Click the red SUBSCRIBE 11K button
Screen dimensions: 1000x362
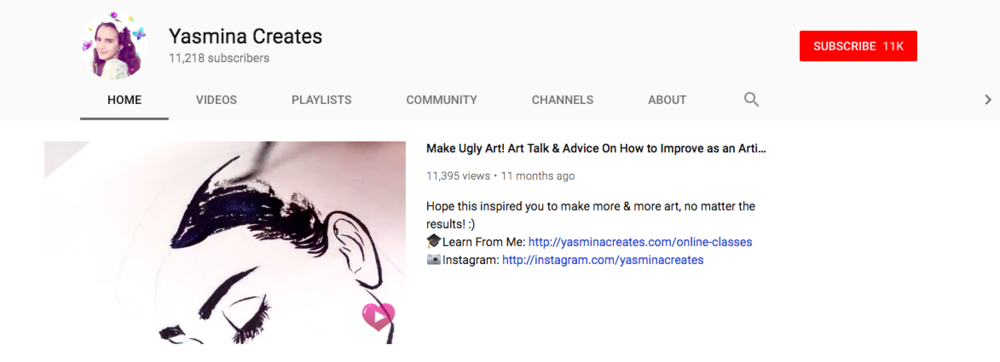coord(858,46)
